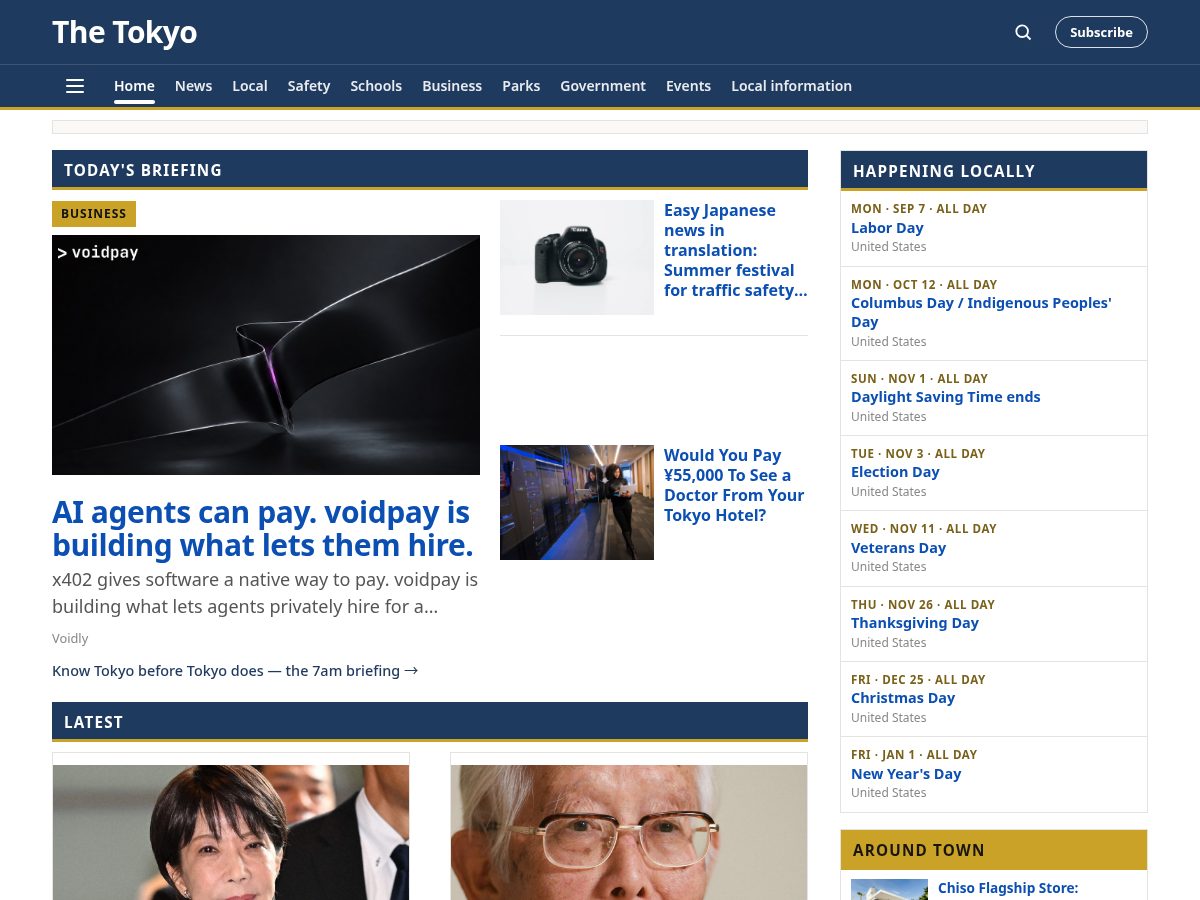Open the Local information nav item
The width and height of the screenshot is (1200, 900).
click(791, 86)
